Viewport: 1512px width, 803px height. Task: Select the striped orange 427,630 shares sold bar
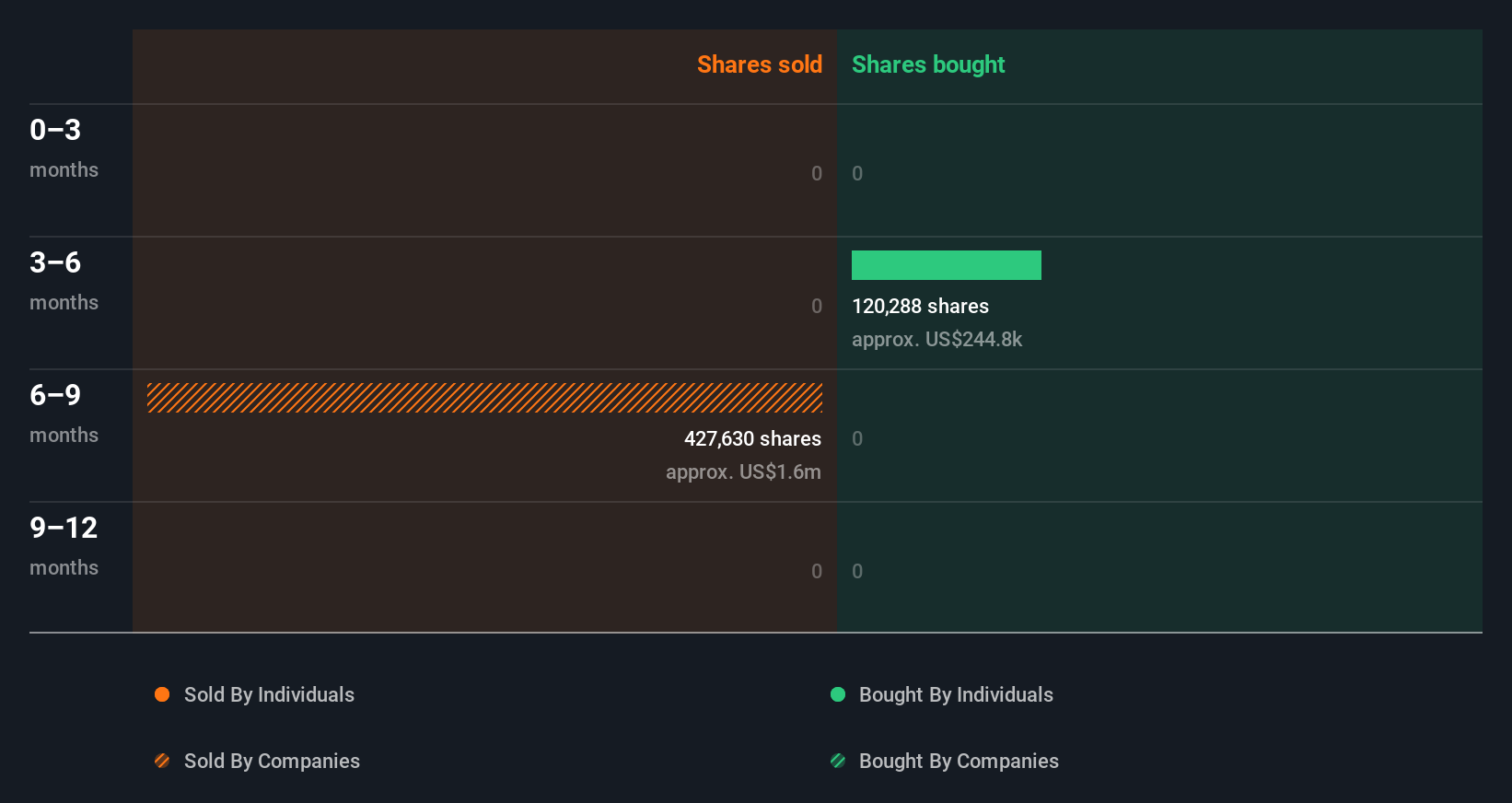484,398
